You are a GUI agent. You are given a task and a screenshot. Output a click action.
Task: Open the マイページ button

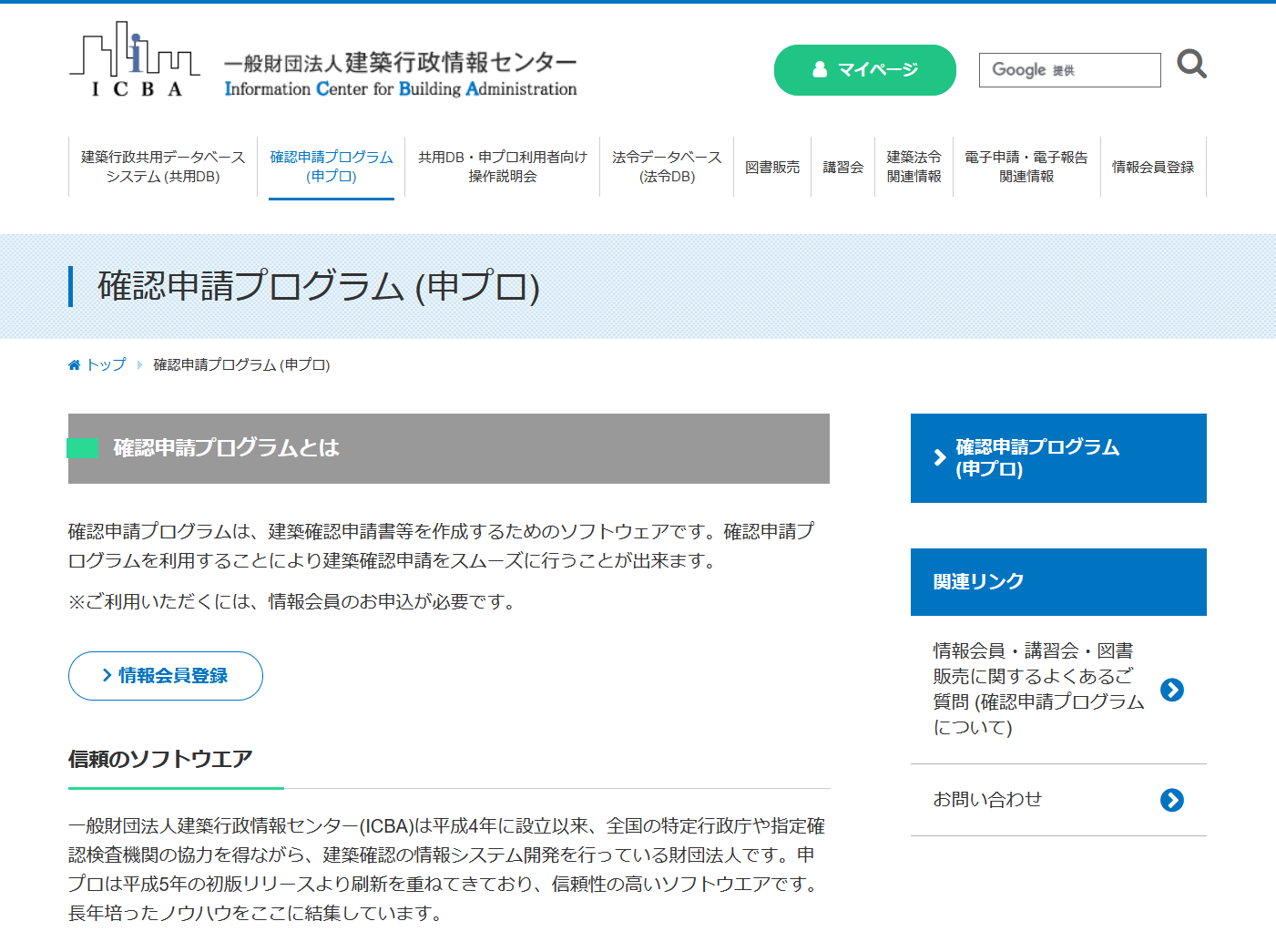[864, 70]
